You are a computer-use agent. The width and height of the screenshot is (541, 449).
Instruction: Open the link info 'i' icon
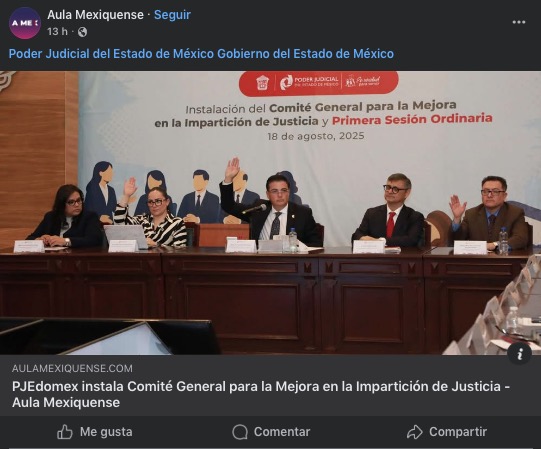(x=519, y=353)
